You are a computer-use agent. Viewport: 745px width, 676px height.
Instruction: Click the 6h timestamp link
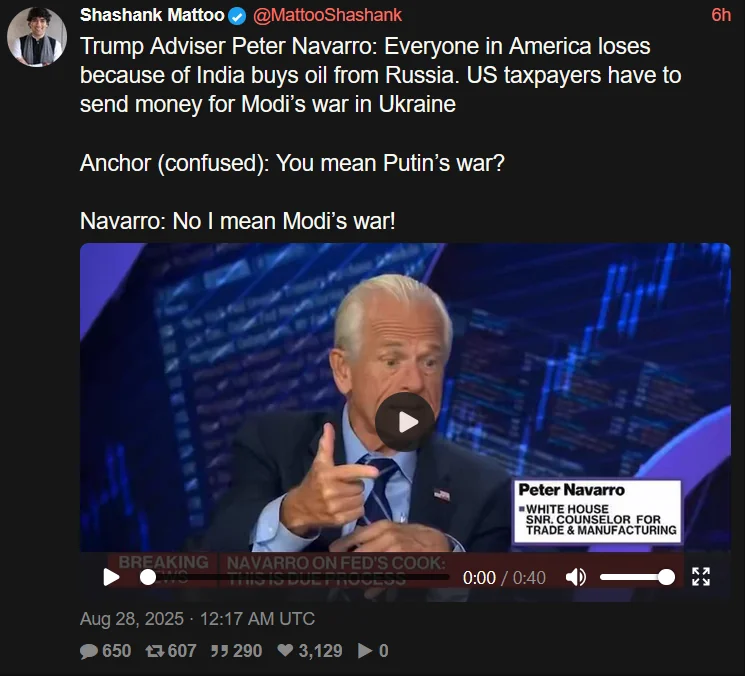pyautogui.click(x=721, y=15)
